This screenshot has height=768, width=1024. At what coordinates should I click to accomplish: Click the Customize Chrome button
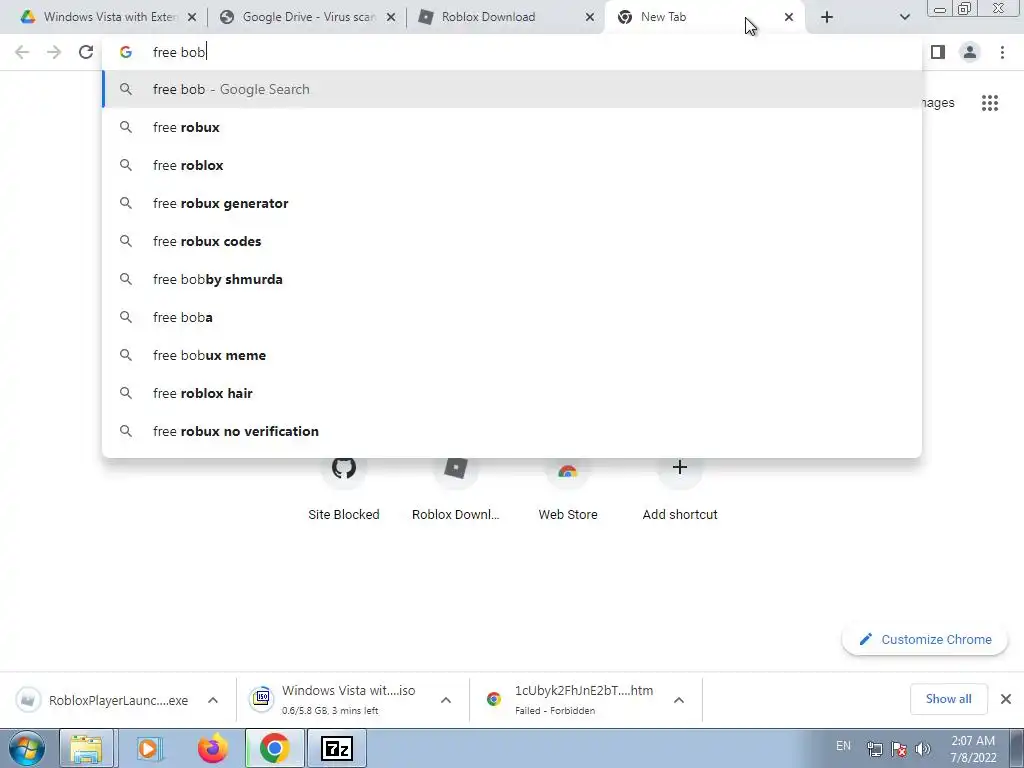(x=925, y=639)
